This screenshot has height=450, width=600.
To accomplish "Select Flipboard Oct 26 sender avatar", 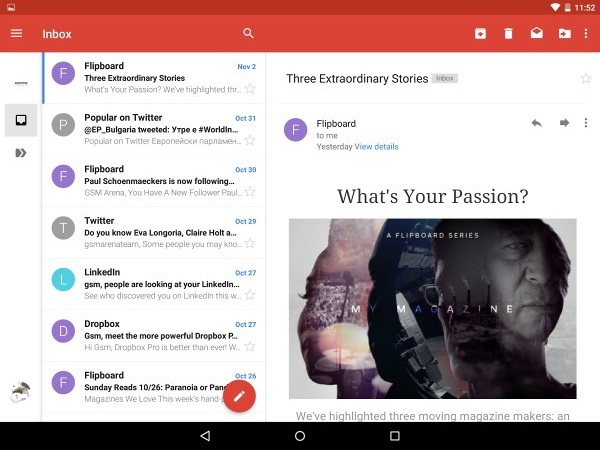I will [63, 383].
